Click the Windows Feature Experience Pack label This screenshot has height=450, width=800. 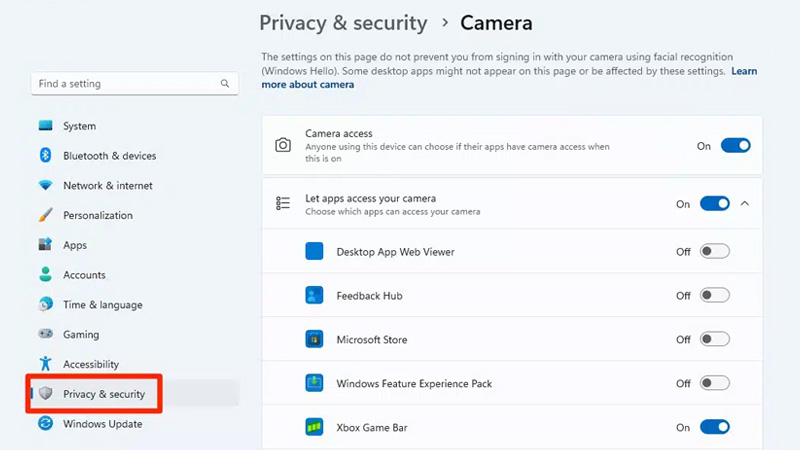414,383
